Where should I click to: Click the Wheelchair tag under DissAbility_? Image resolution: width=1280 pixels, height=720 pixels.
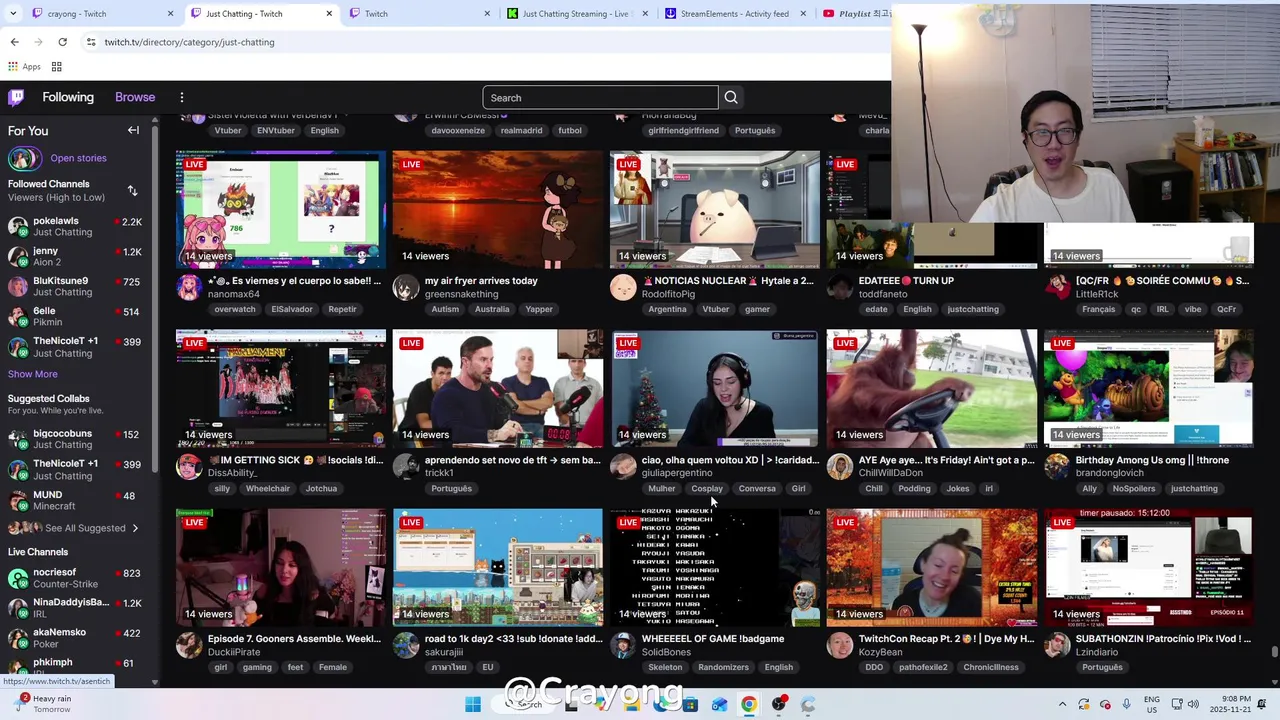click(268, 489)
